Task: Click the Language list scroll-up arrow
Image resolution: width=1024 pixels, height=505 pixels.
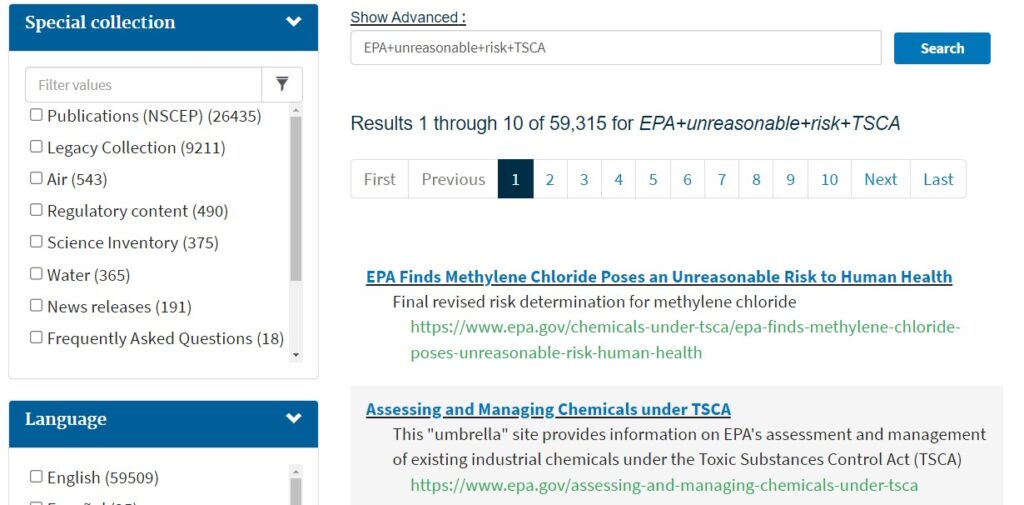Action: [x=296, y=471]
